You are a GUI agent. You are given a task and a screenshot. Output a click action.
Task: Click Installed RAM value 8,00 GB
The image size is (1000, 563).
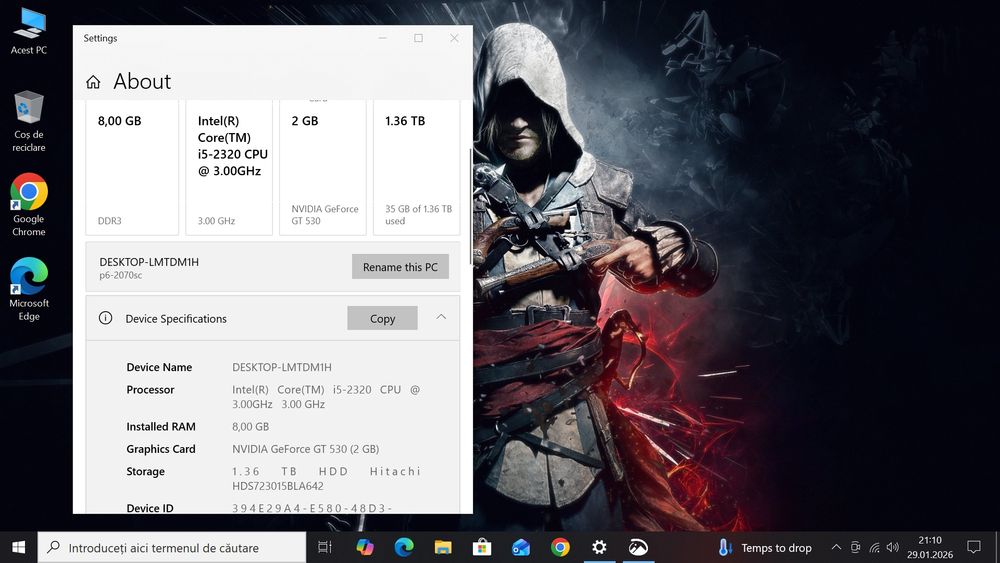(x=251, y=427)
